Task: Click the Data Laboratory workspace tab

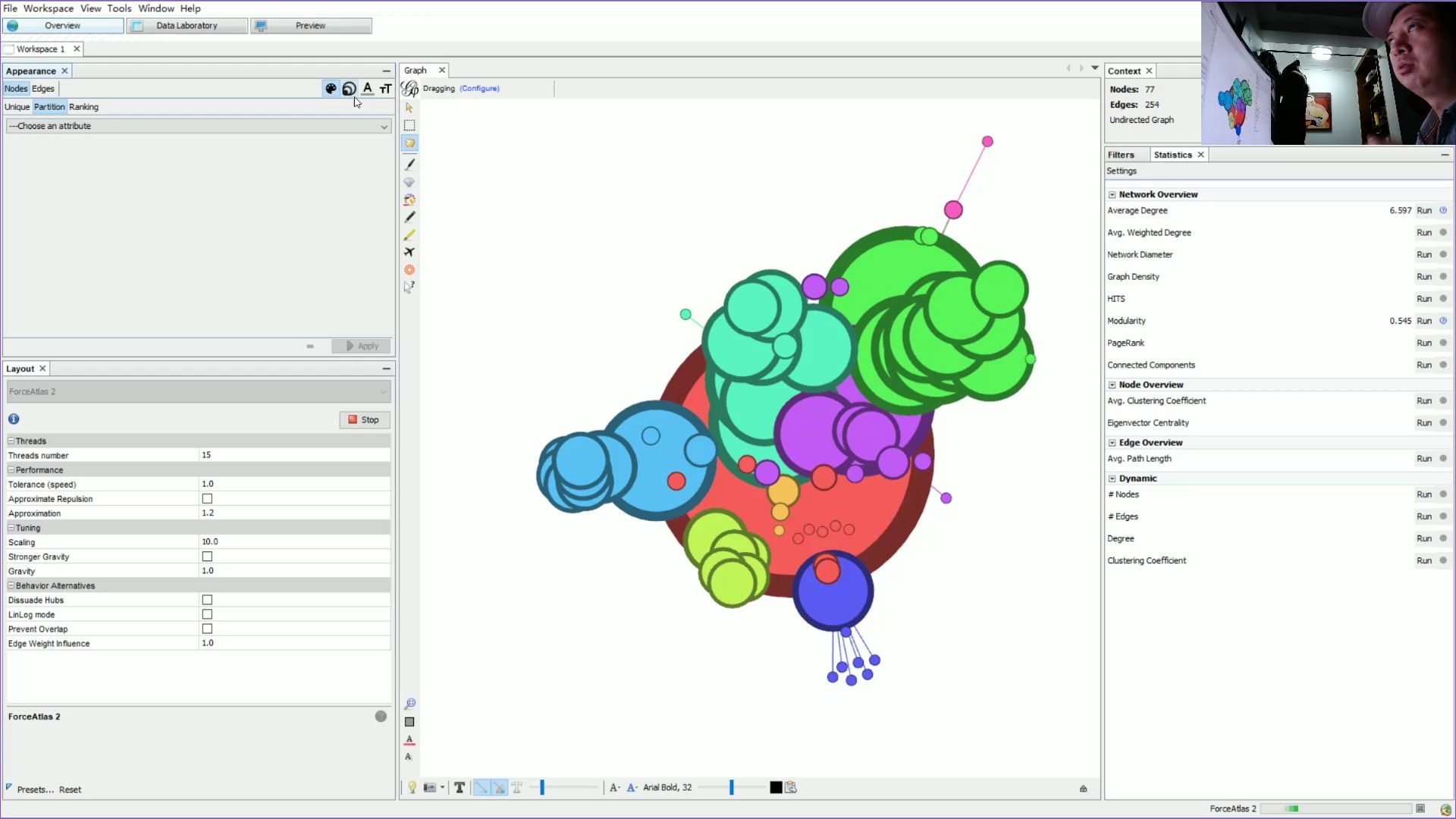Action: coord(186,25)
